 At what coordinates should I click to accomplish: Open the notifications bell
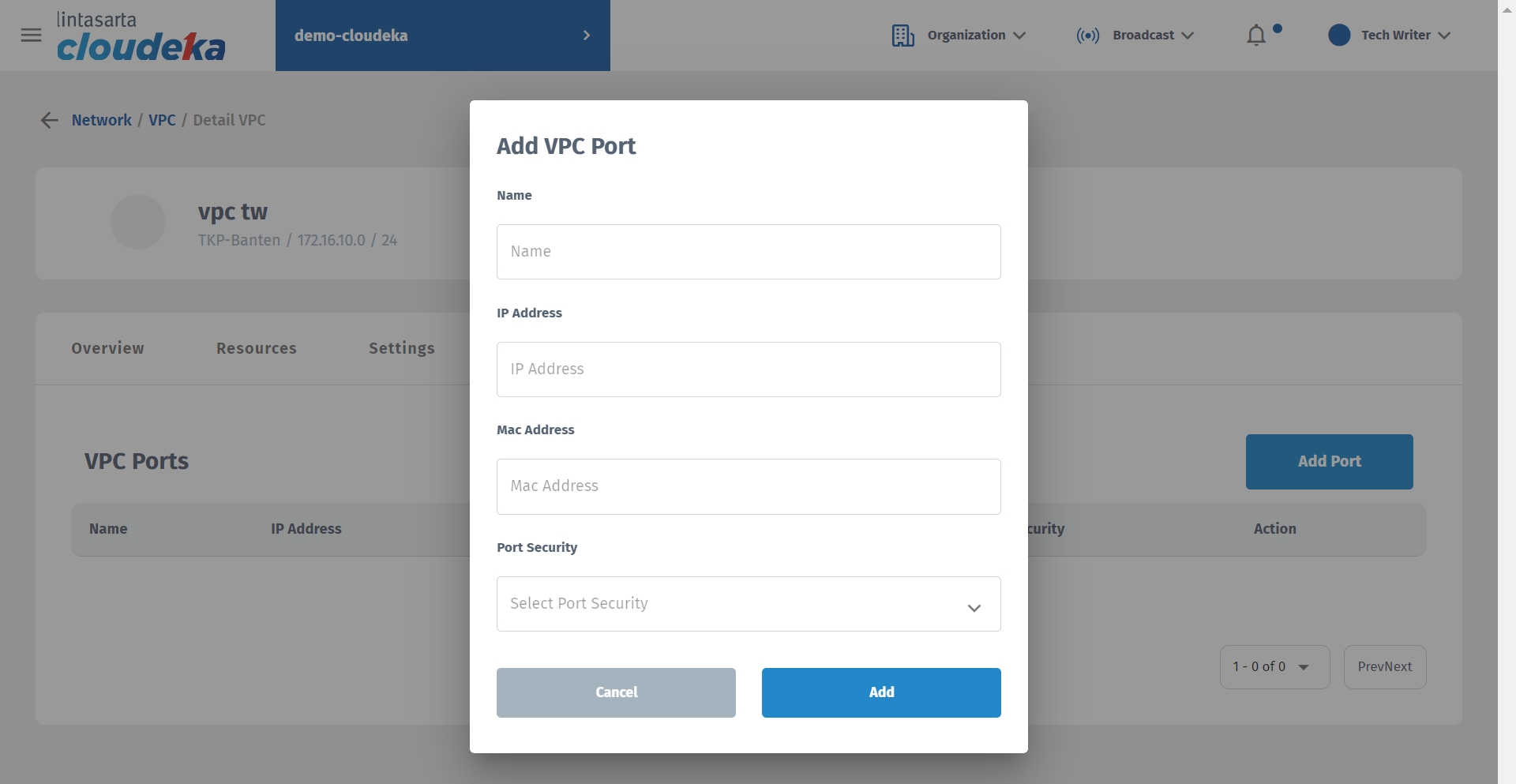click(1256, 36)
